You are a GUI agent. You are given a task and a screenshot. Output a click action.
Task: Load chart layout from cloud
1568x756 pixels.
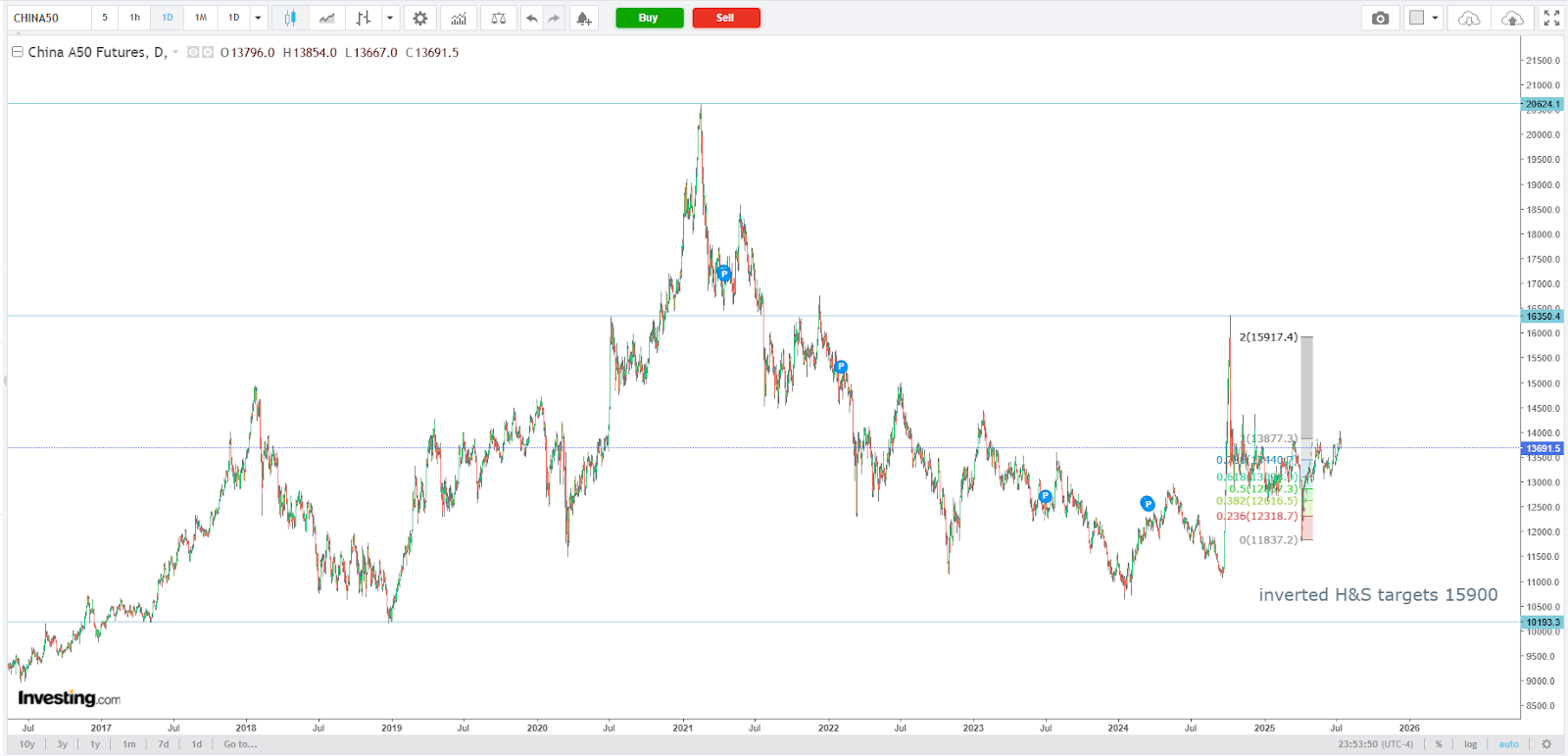coord(1469,18)
